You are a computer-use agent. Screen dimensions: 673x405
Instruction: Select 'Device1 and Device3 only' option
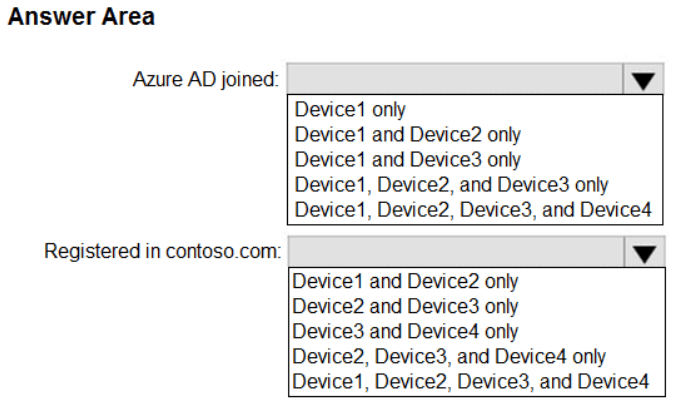click(x=408, y=159)
